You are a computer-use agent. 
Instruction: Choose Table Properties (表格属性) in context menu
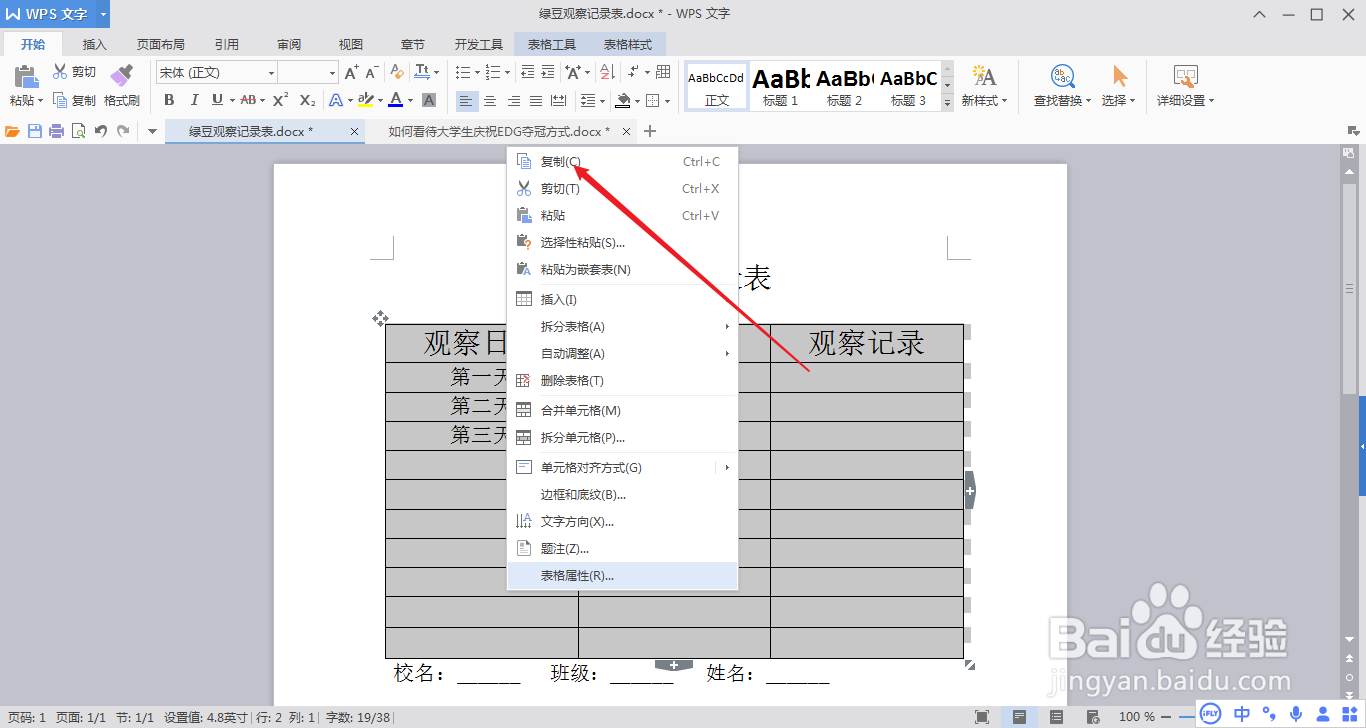pyautogui.click(x=622, y=575)
